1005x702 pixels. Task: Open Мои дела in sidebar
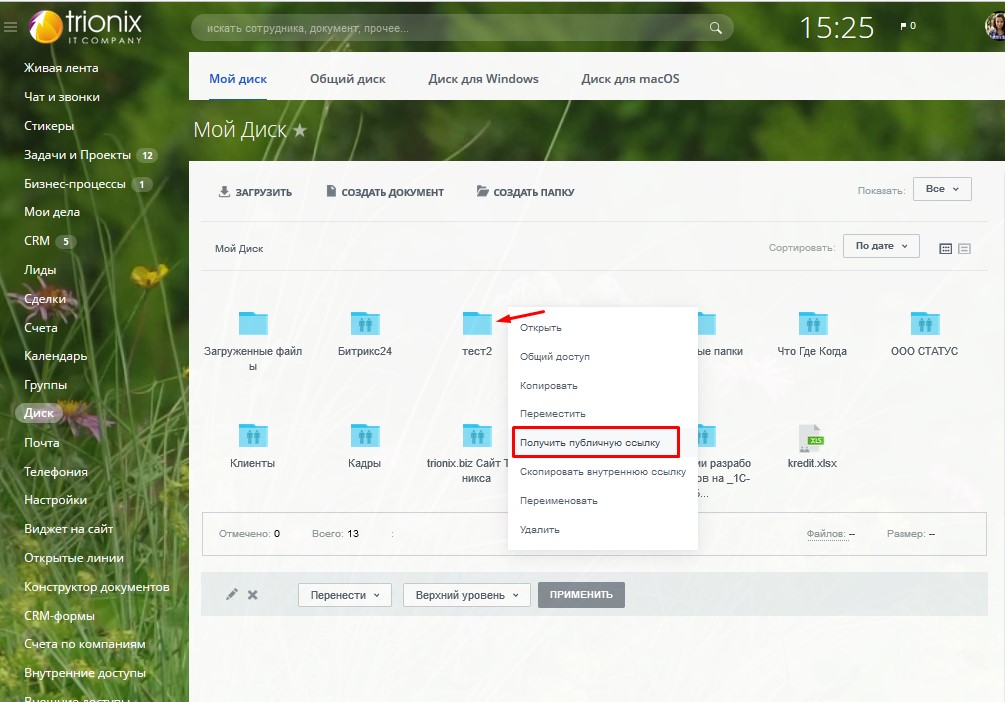tap(52, 212)
